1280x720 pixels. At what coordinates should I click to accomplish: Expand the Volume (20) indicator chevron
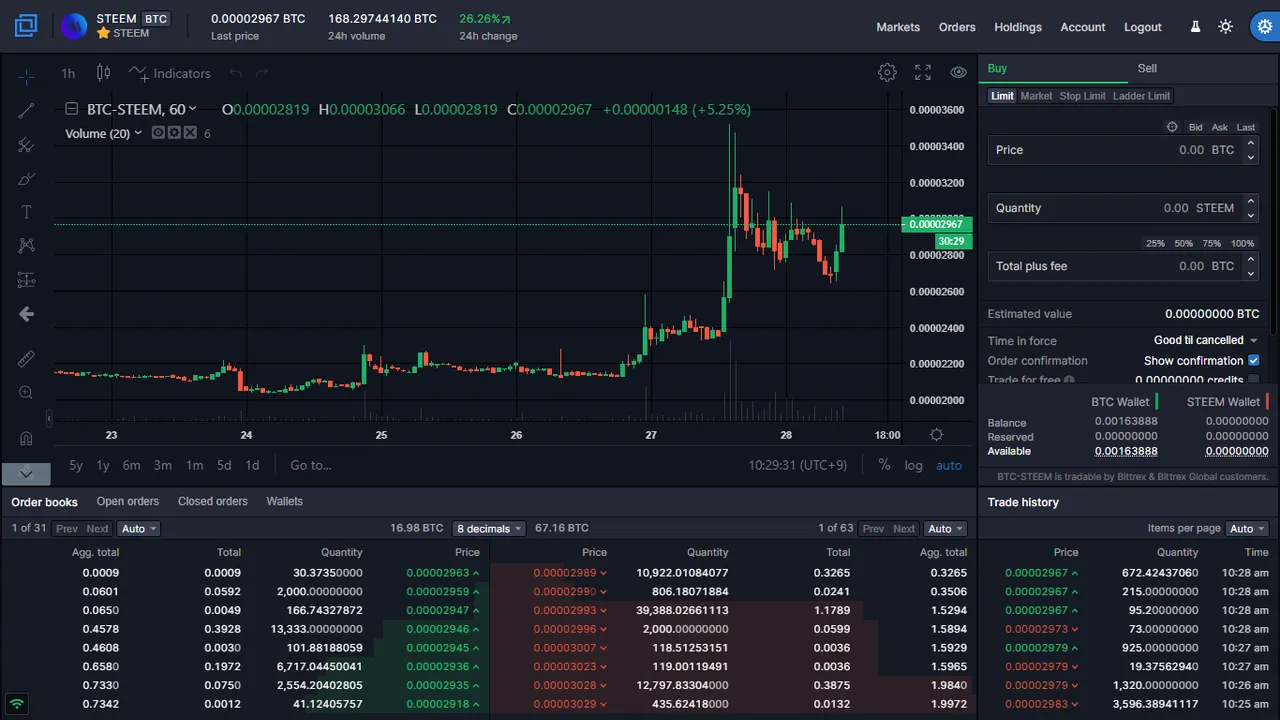click(x=138, y=133)
